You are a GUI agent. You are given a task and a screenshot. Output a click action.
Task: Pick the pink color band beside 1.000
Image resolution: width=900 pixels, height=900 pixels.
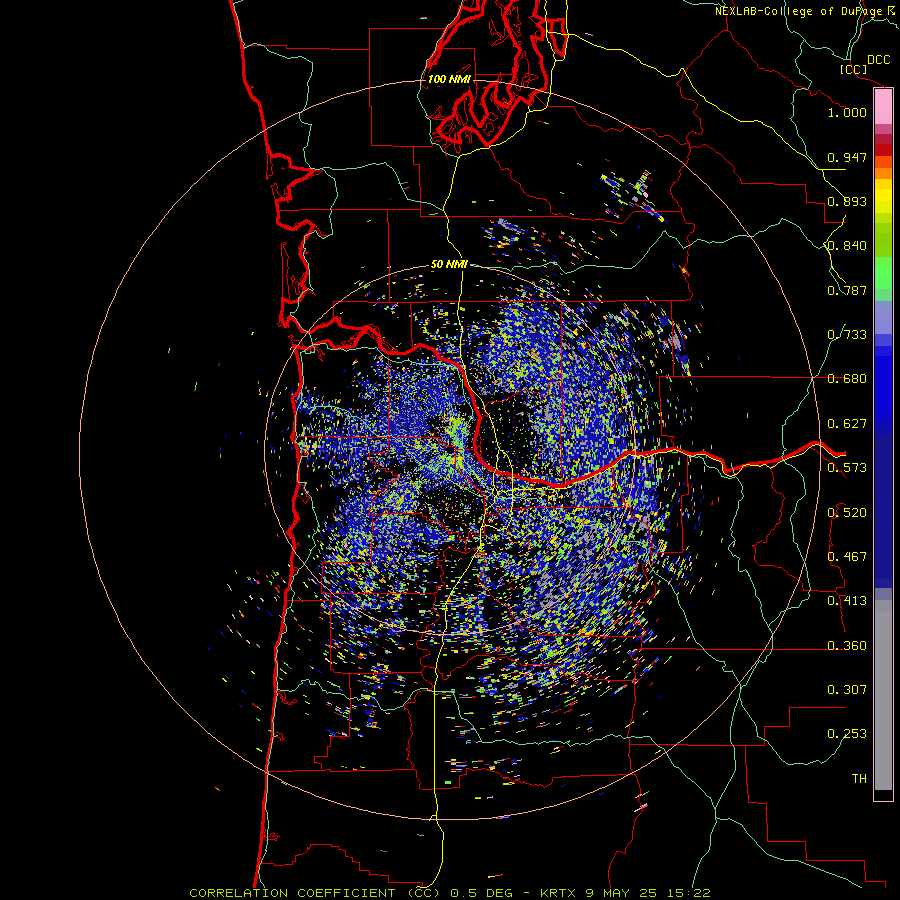(x=883, y=107)
